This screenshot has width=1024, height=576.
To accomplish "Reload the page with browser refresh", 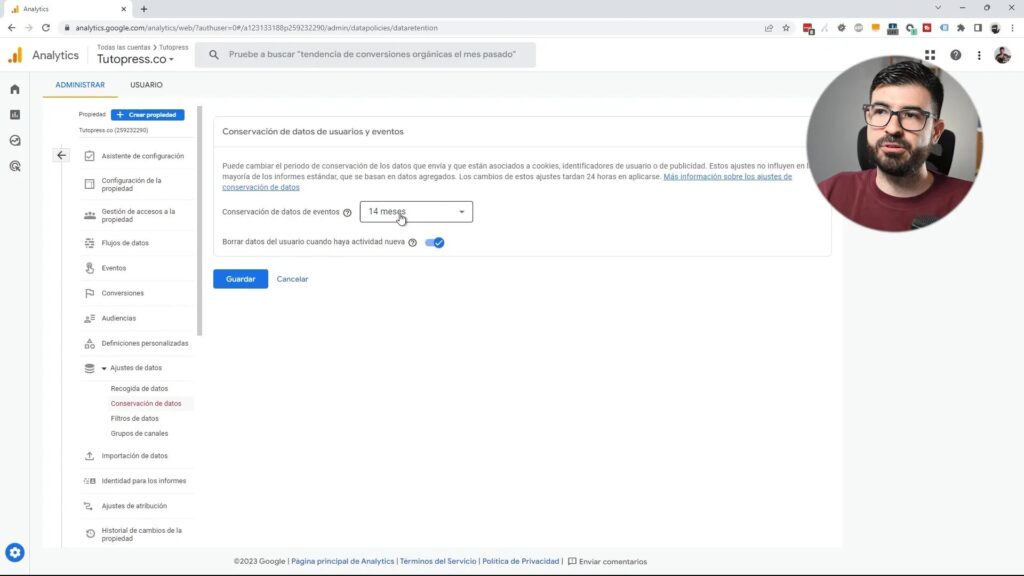I will tap(46, 28).
